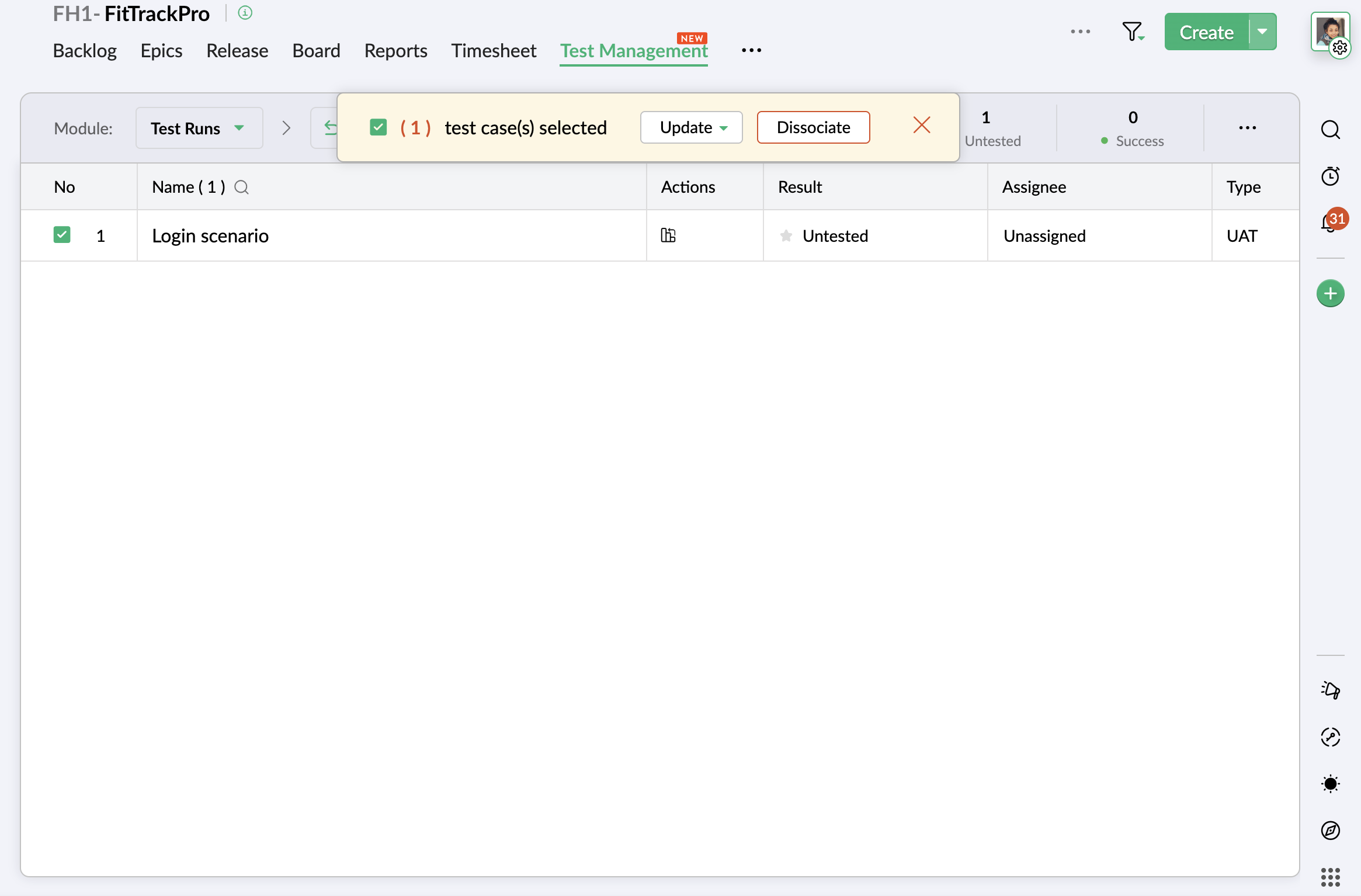Open the timer stopwatch icon in the sidebar
The height and width of the screenshot is (896, 1361).
[1330, 176]
